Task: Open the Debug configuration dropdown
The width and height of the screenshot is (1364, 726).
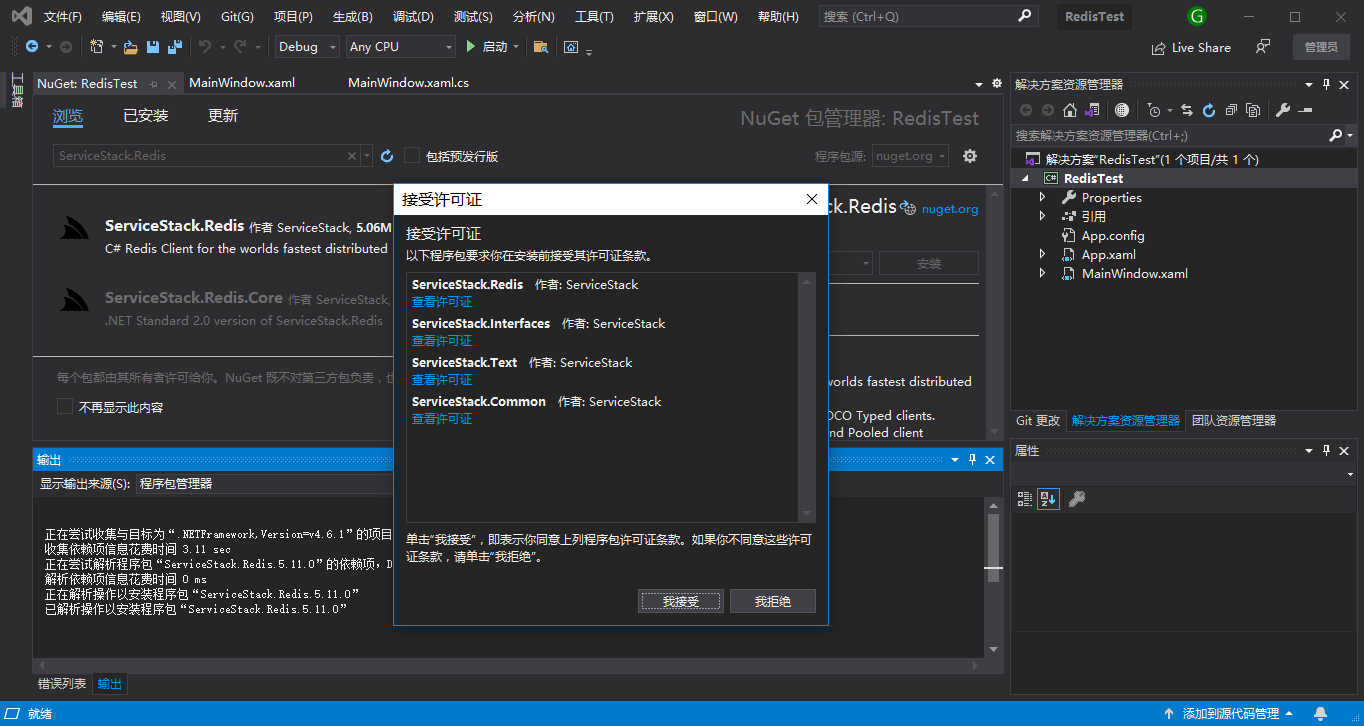Action: coord(307,47)
